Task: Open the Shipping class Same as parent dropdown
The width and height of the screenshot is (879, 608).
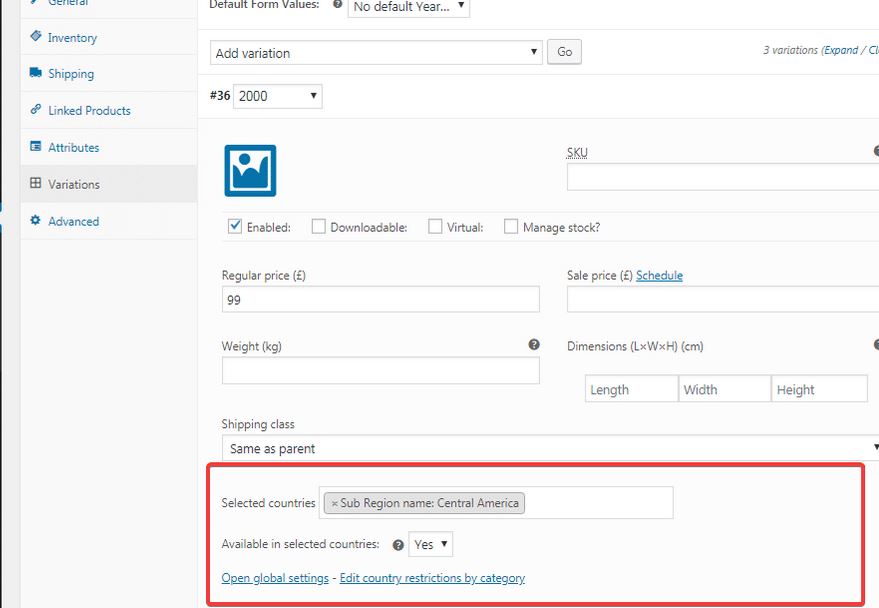Action: [550, 448]
